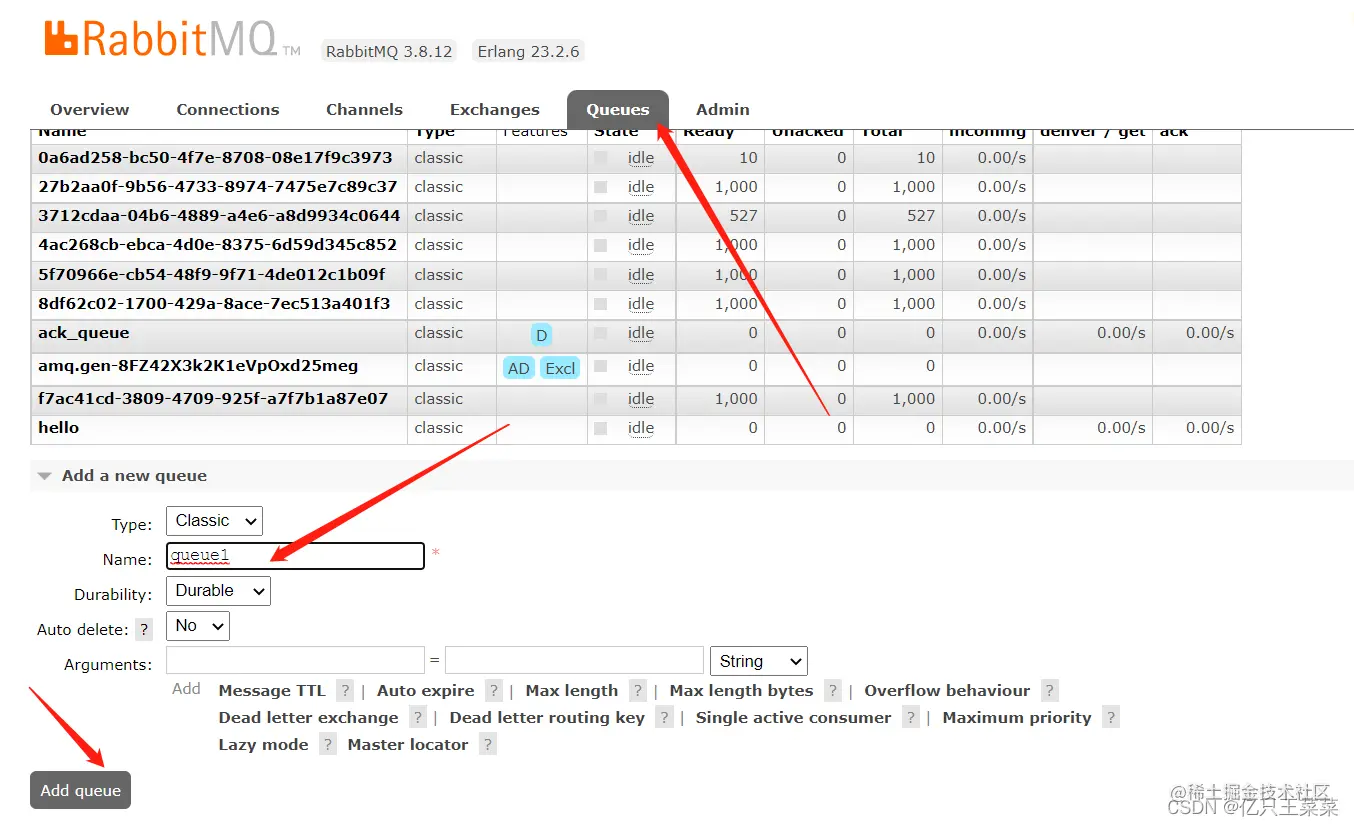Open Dead letter routing key help icon
The image size is (1354, 826).
click(x=664, y=718)
